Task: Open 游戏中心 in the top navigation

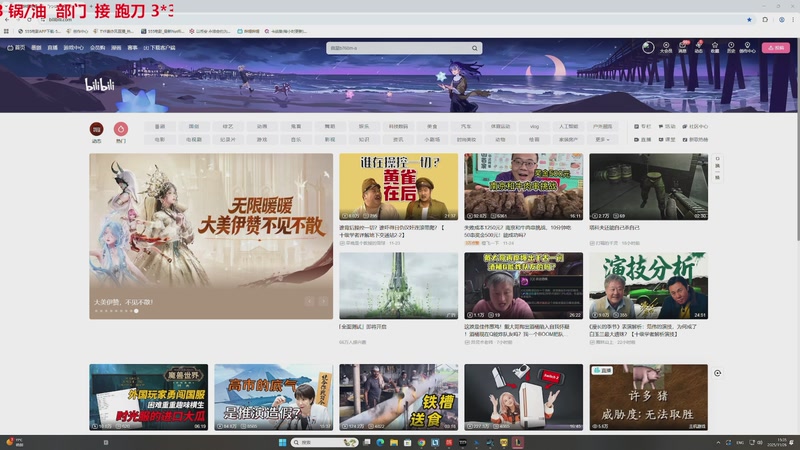Action: [x=73, y=47]
